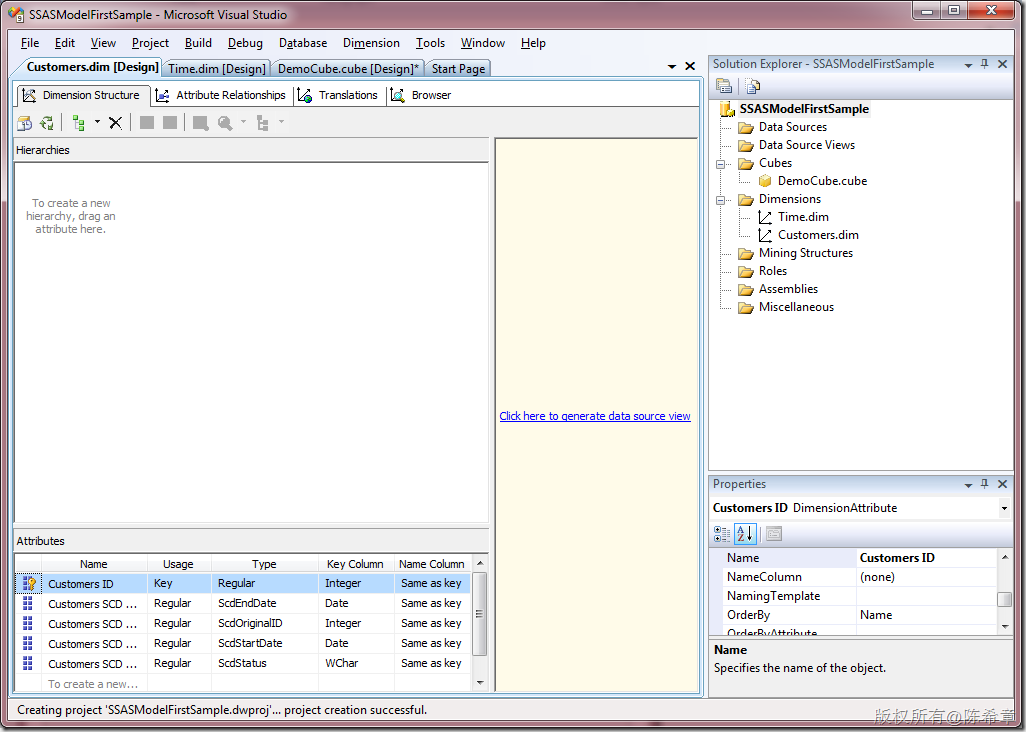Click Visual Studio title bar app icon
The height and width of the screenshot is (732, 1026).
point(16,14)
